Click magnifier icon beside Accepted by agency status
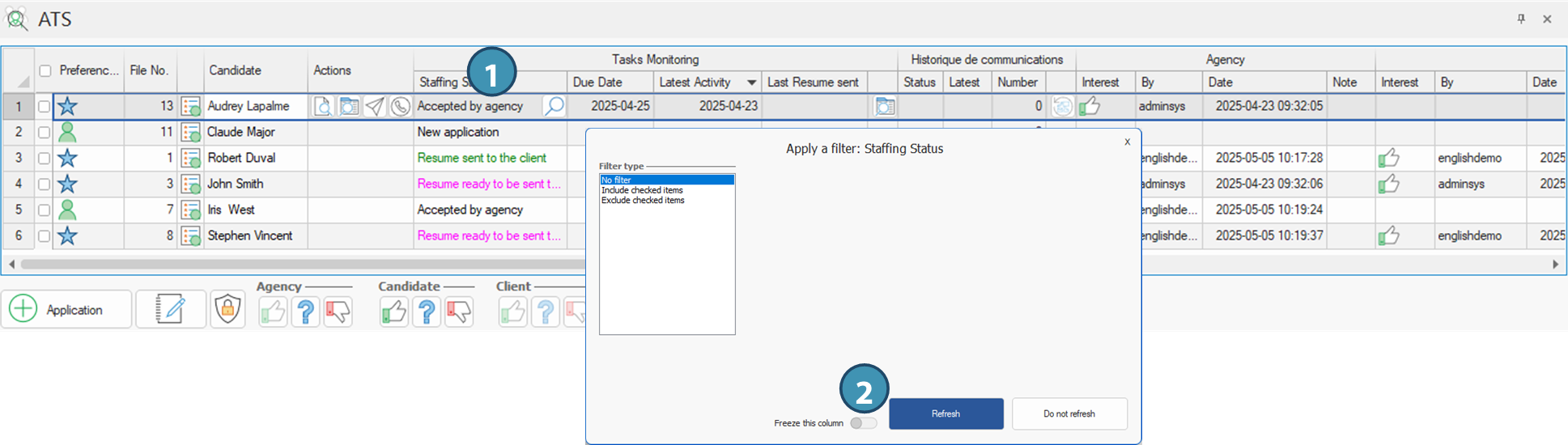The image size is (1568, 445). point(554,107)
